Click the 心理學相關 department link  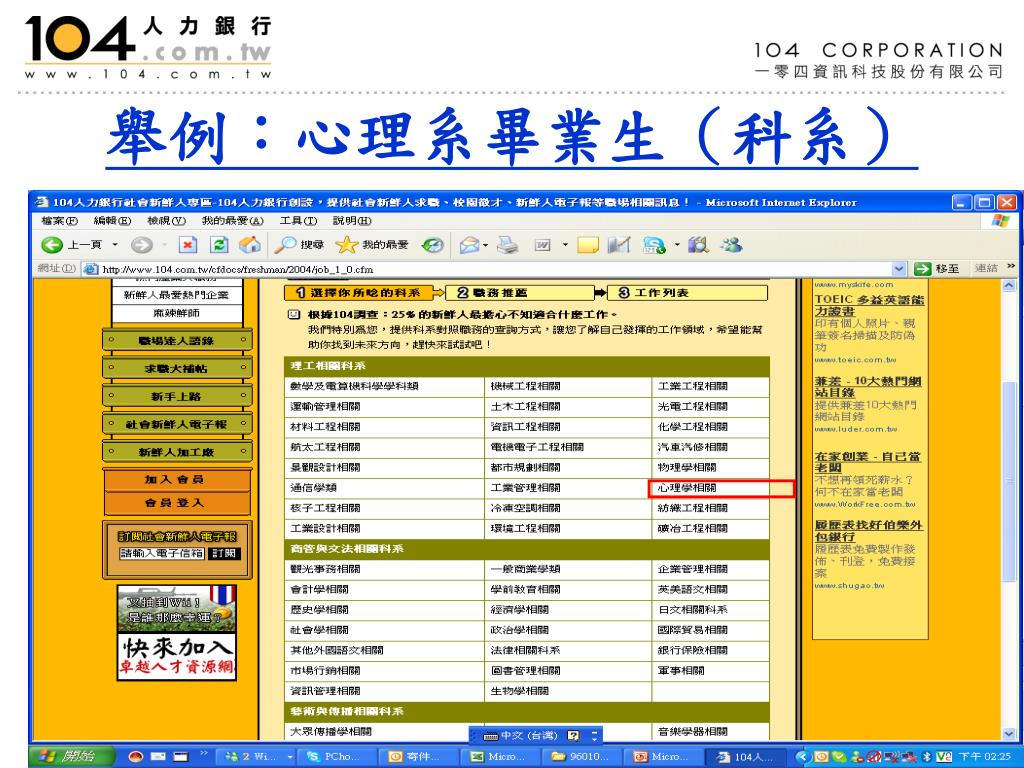pyautogui.click(x=686, y=488)
